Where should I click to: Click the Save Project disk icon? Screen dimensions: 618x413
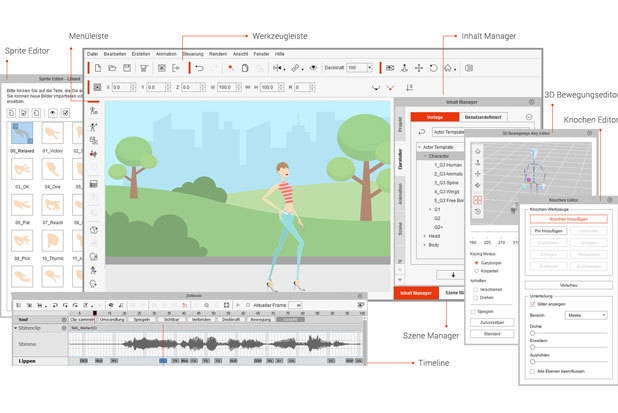(x=127, y=68)
